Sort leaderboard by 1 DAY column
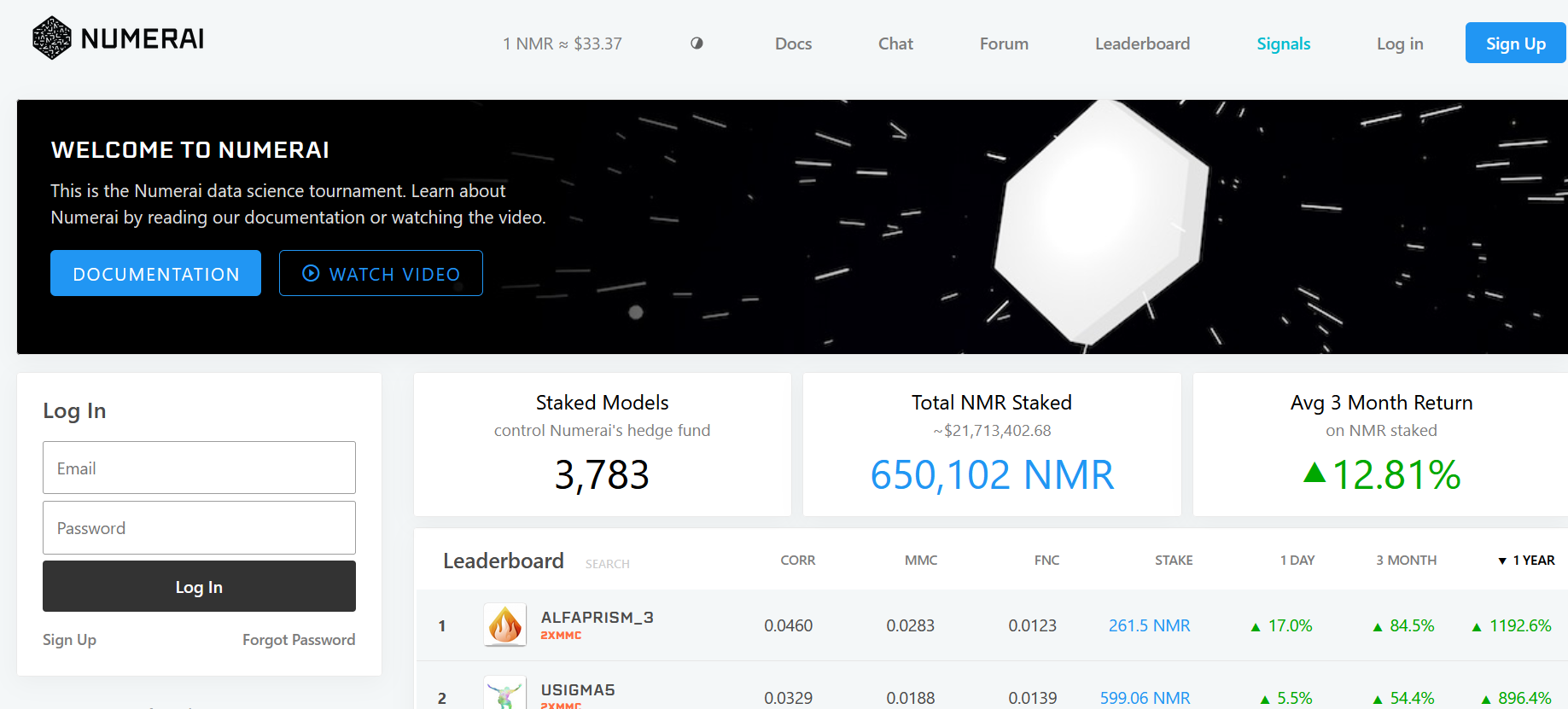This screenshot has width=1568, height=709. [x=1297, y=561]
